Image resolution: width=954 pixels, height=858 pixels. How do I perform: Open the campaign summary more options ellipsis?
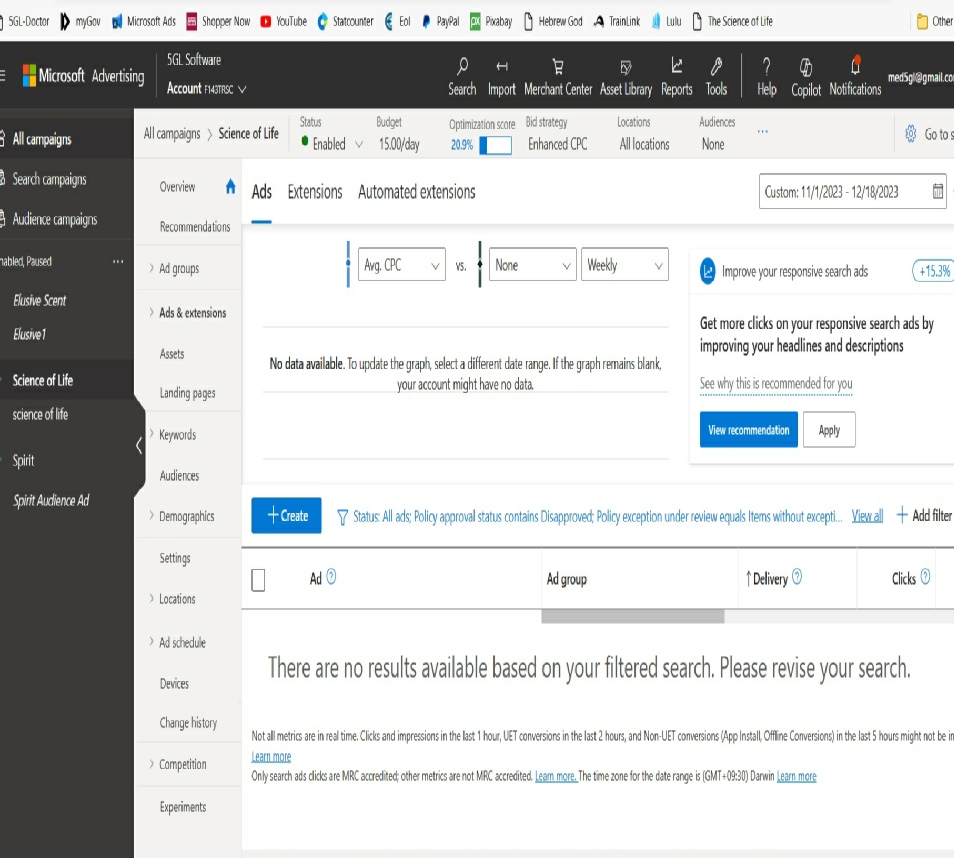pyautogui.click(x=762, y=131)
